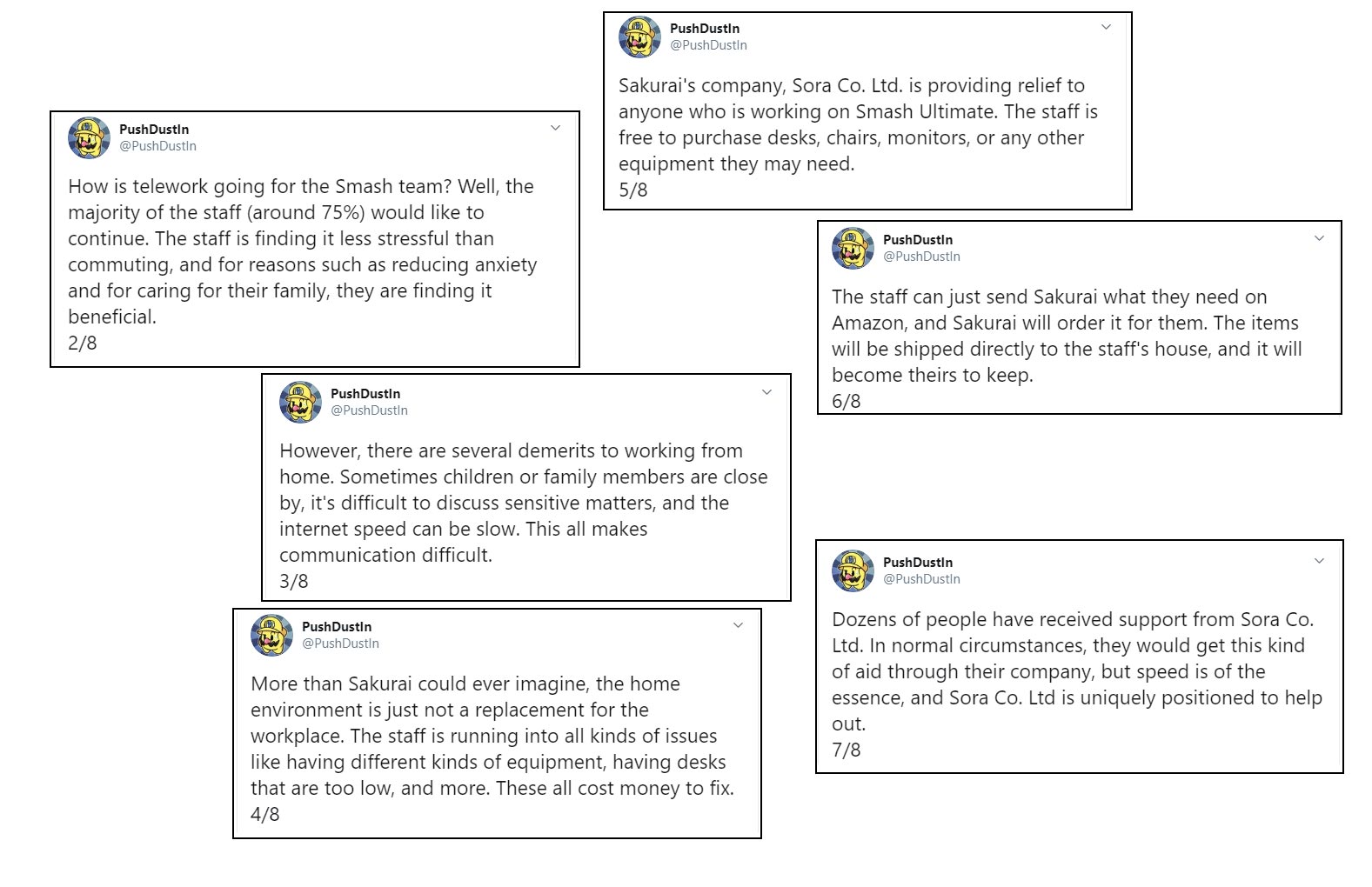
Task: Click the @PushDustIn handle on the 4/8 tweet
Action: pos(340,644)
